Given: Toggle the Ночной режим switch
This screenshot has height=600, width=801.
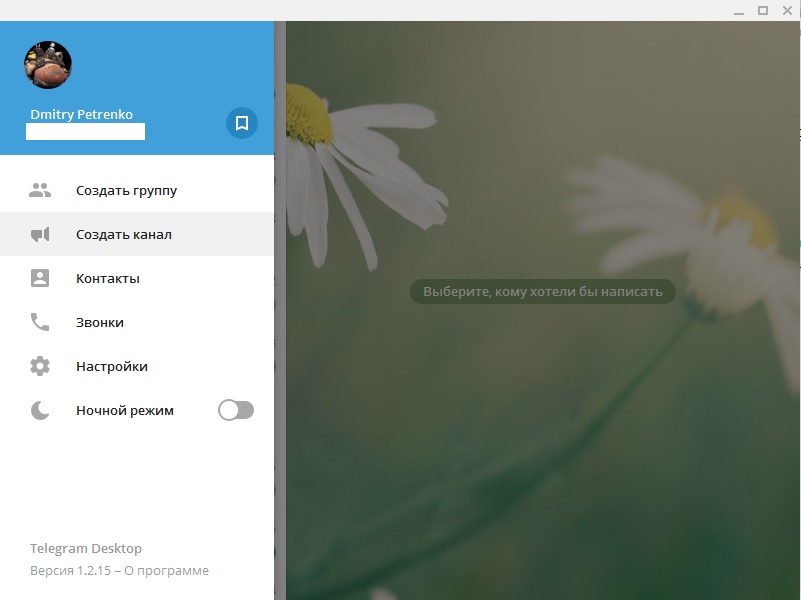Looking at the screenshot, I should click(236, 410).
